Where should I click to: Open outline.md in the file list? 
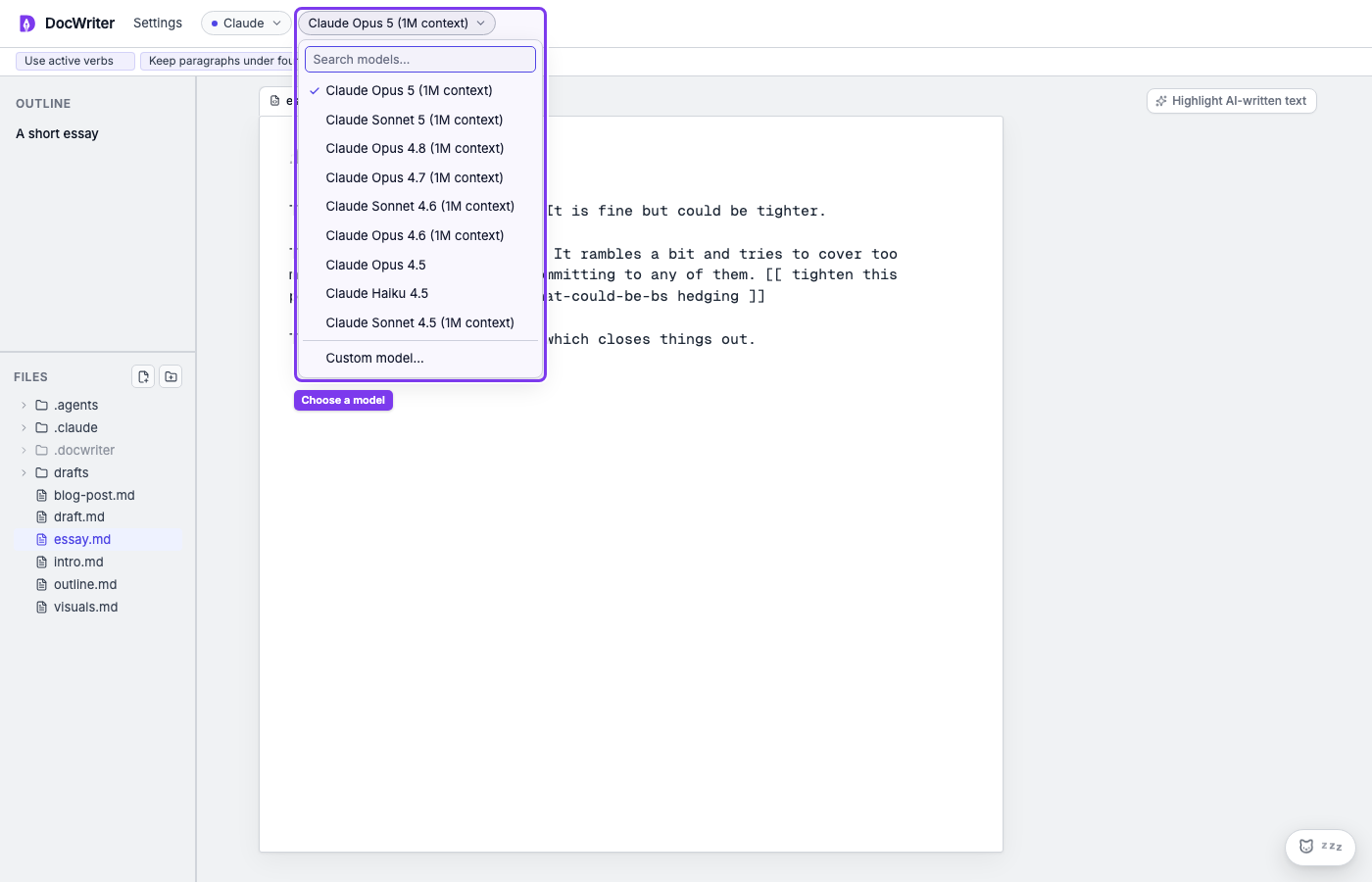(x=98, y=584)
